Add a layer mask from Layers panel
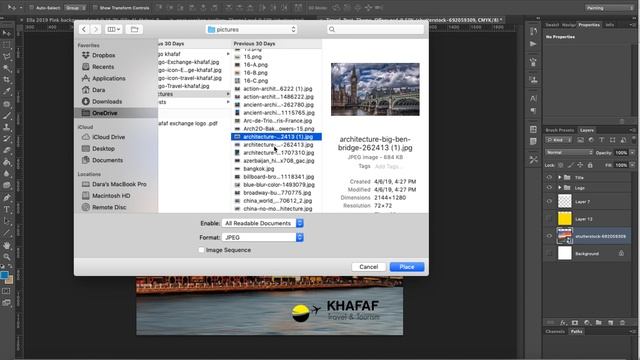 pos(575,322)
